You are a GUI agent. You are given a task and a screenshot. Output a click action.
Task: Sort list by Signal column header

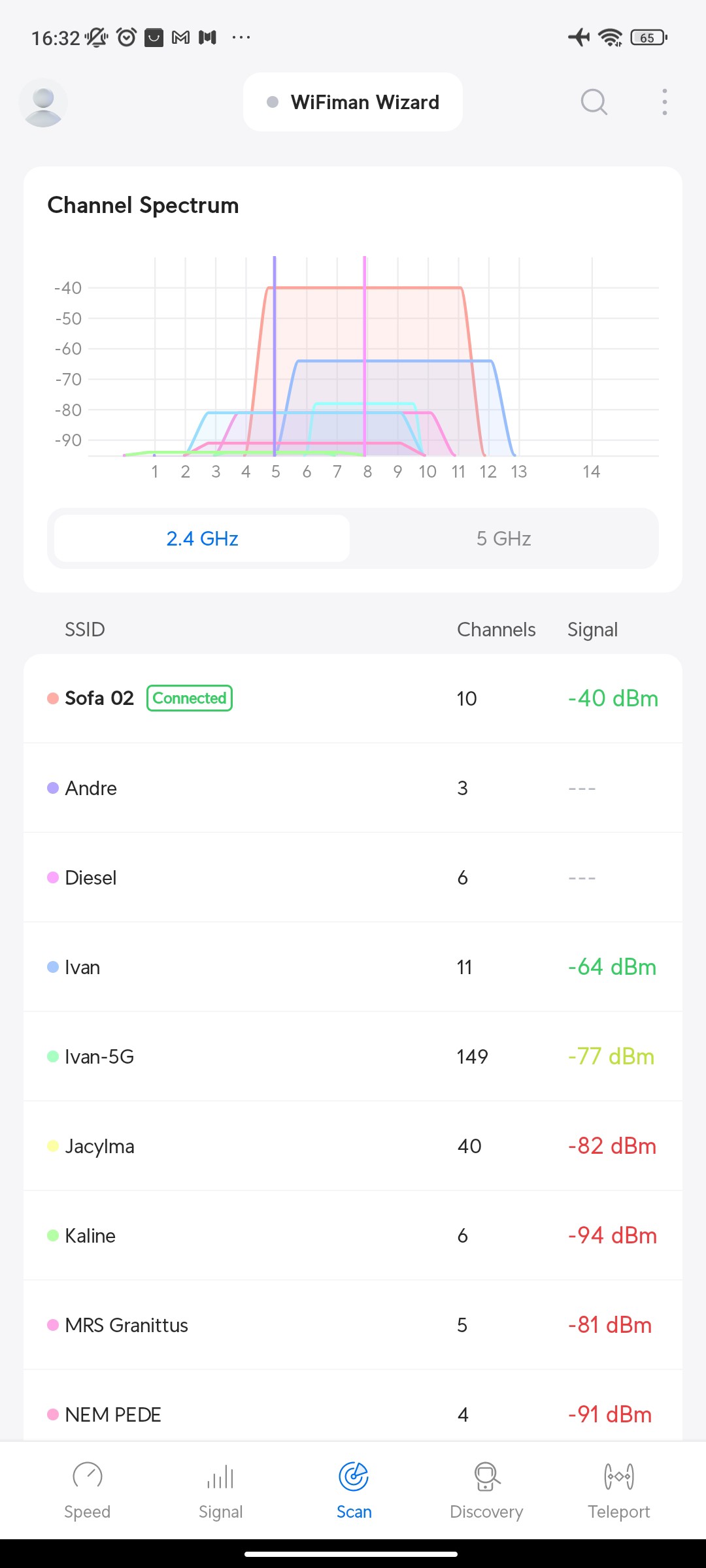[592, 630]
